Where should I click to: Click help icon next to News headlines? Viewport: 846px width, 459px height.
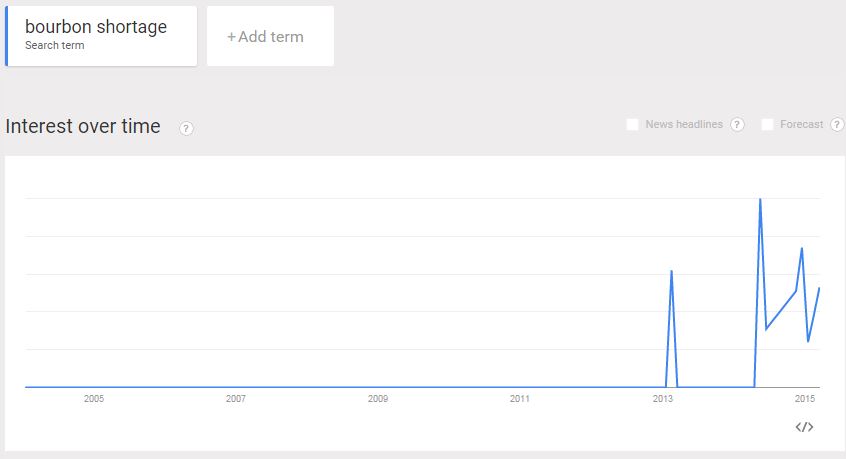point(737,125)
